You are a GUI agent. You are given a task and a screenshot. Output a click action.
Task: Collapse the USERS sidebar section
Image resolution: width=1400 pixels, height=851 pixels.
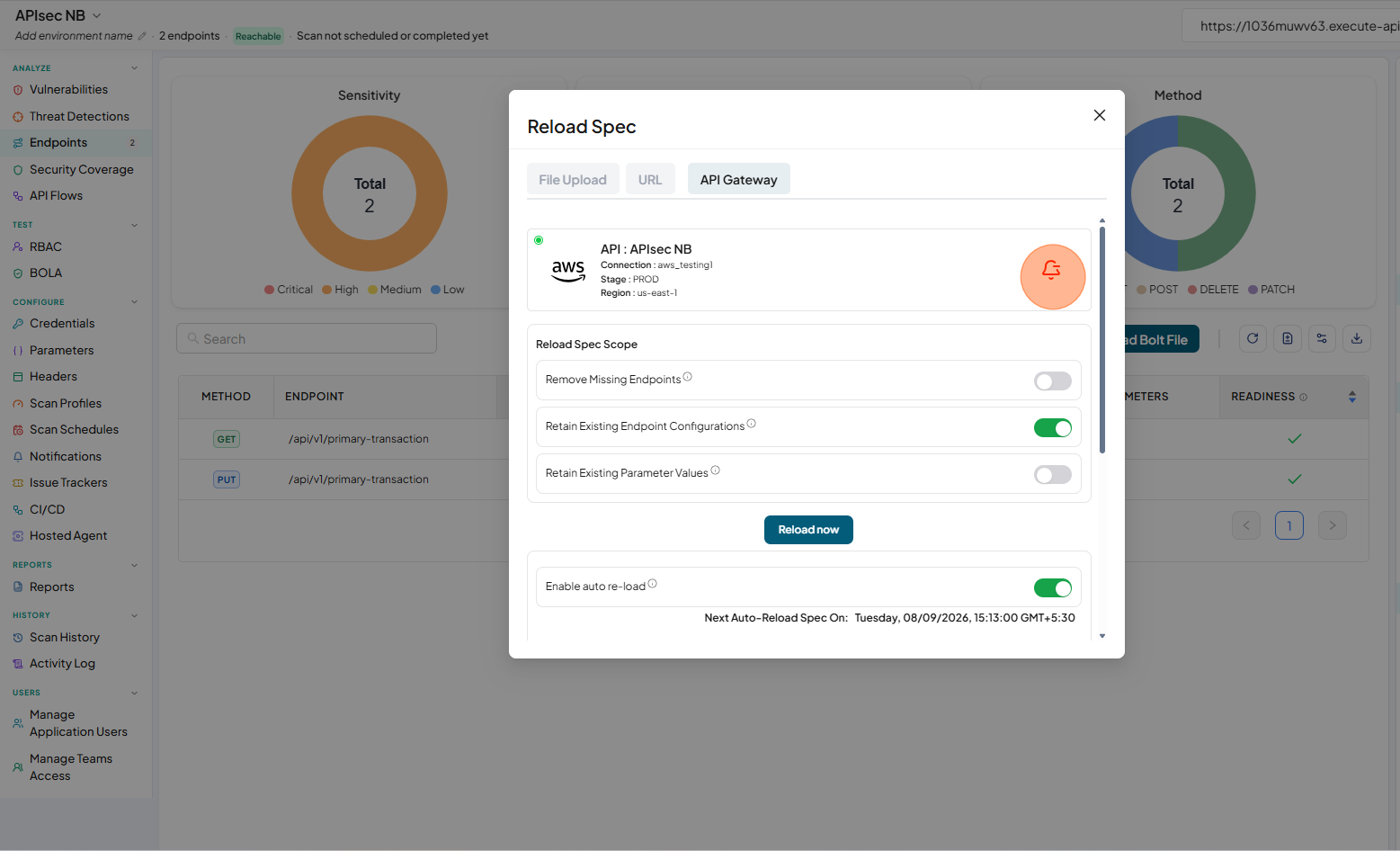pos(135,693)
